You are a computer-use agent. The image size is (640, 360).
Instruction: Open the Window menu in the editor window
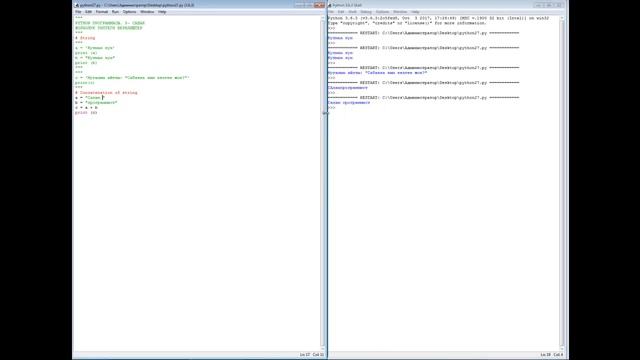click(x=147, y=12)
